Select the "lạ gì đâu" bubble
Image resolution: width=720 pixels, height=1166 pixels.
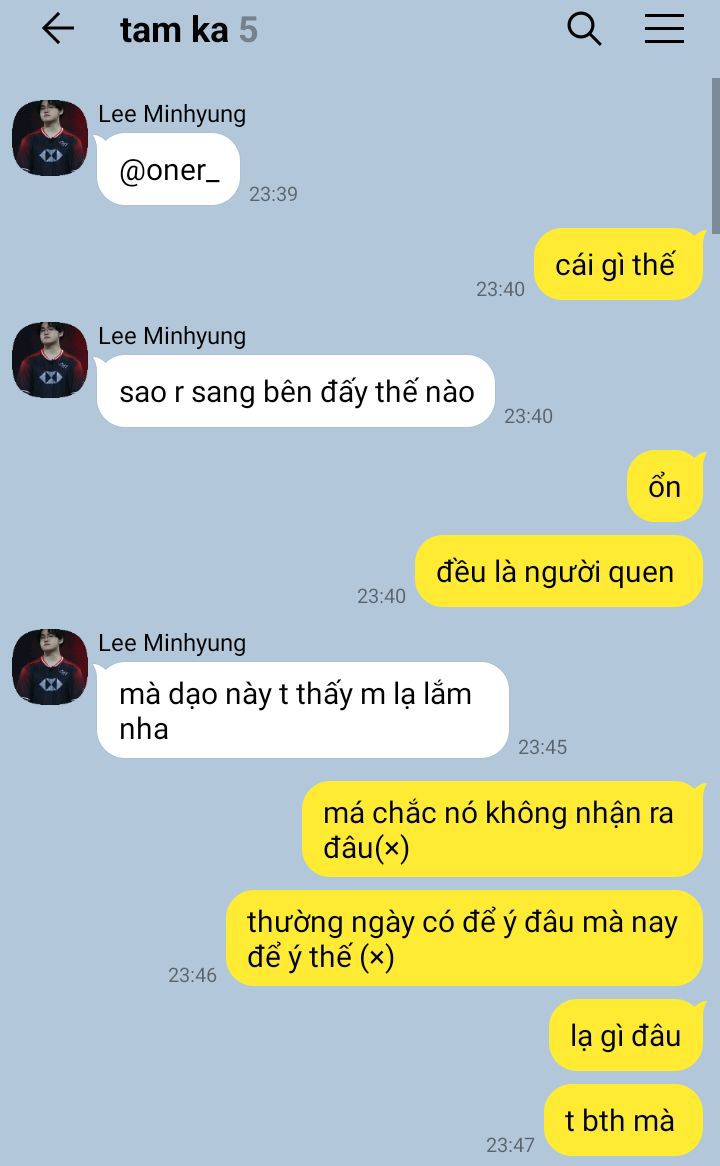click(x=626, y=1035)
